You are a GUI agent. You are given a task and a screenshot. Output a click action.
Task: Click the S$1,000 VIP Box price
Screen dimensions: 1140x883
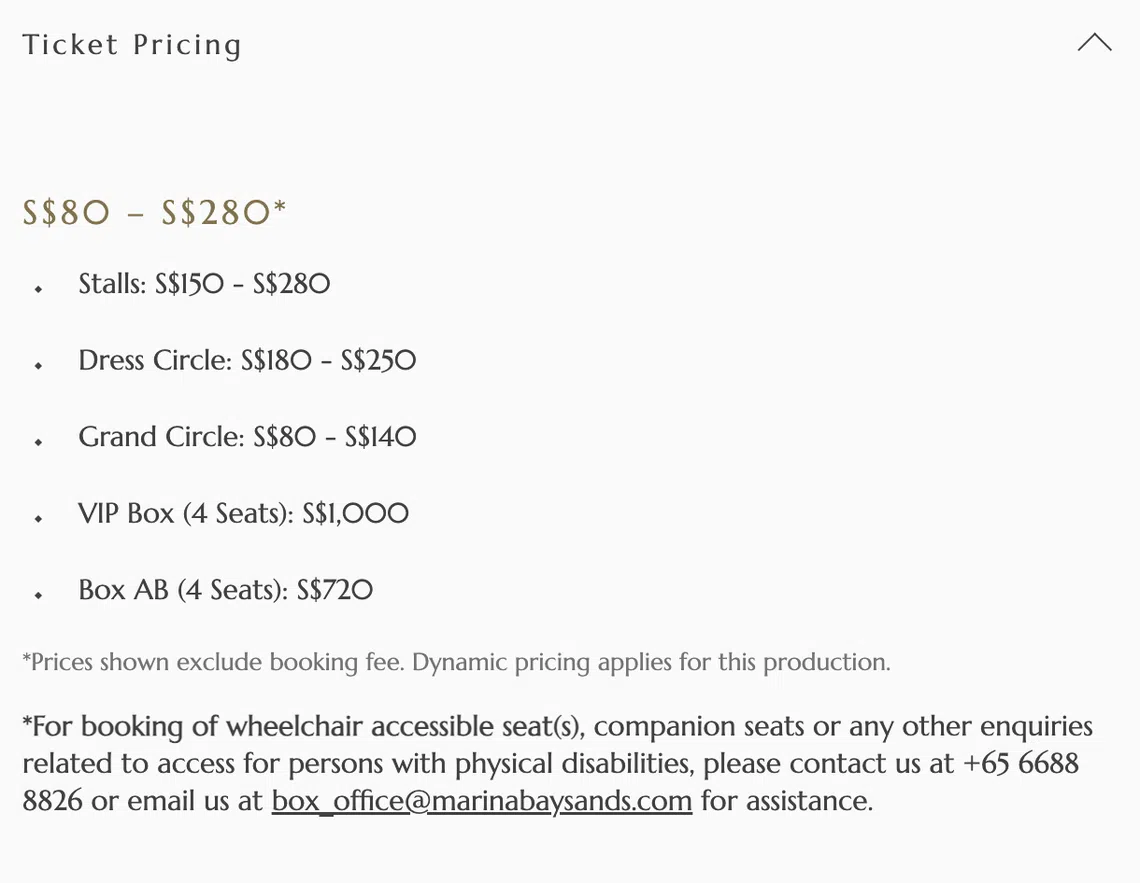coord(355,514)
